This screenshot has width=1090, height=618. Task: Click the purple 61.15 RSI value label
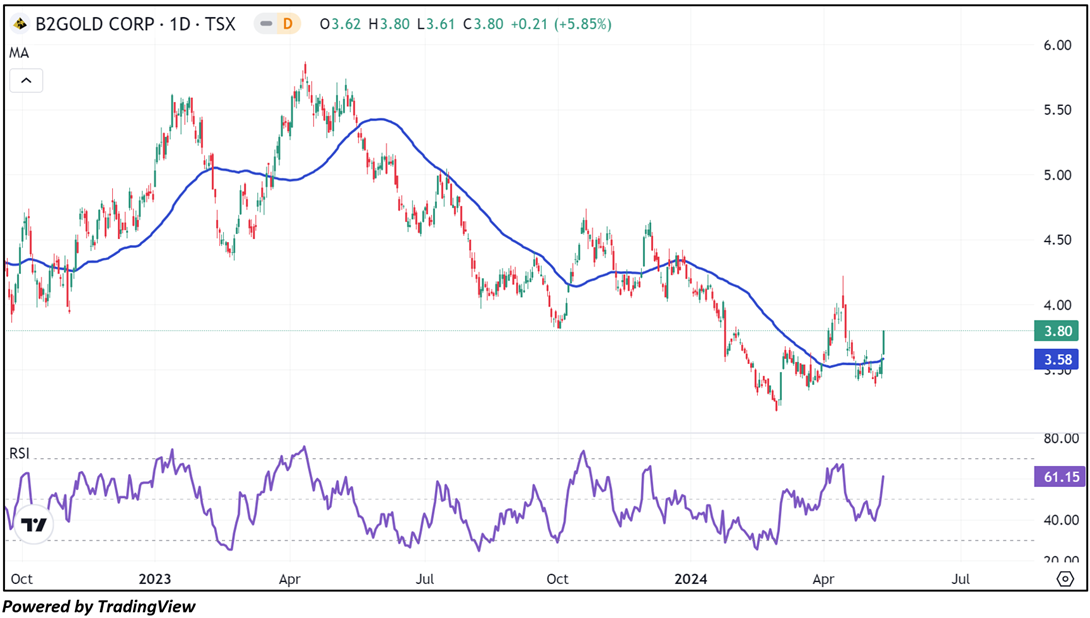(1061, 477)
